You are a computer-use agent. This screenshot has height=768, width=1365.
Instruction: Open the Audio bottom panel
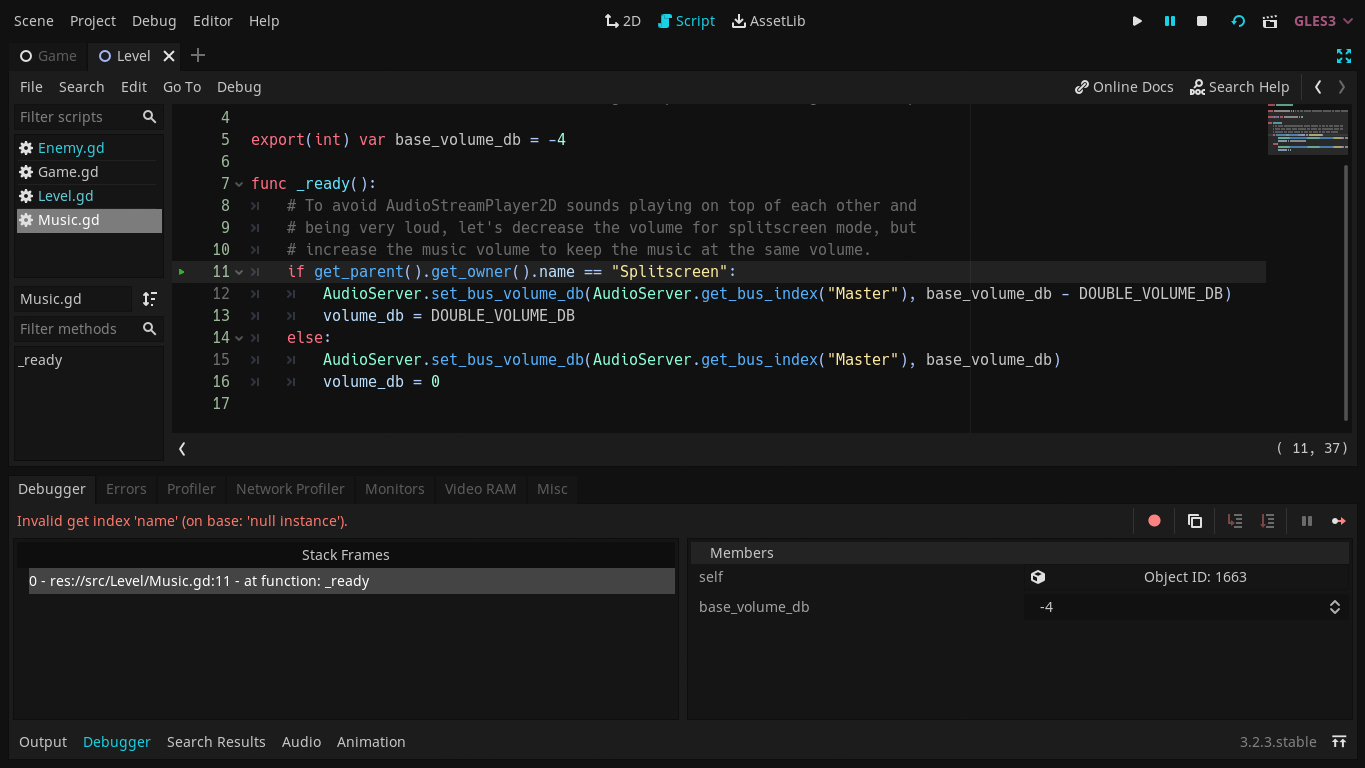301,742
